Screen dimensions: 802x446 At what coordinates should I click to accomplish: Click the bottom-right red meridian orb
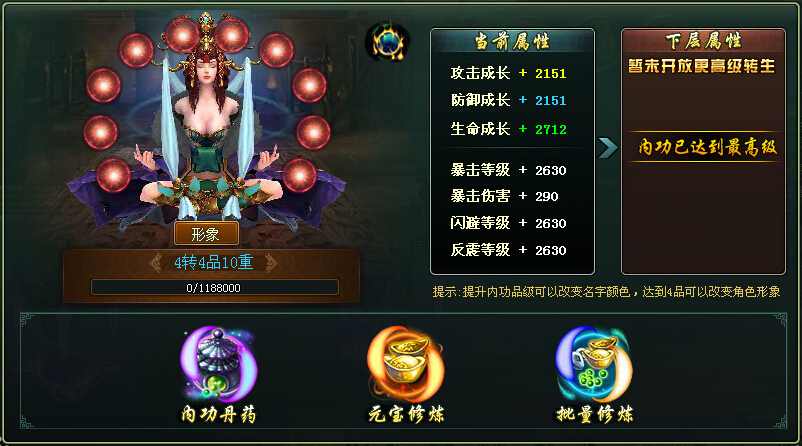tap(299, 175)
